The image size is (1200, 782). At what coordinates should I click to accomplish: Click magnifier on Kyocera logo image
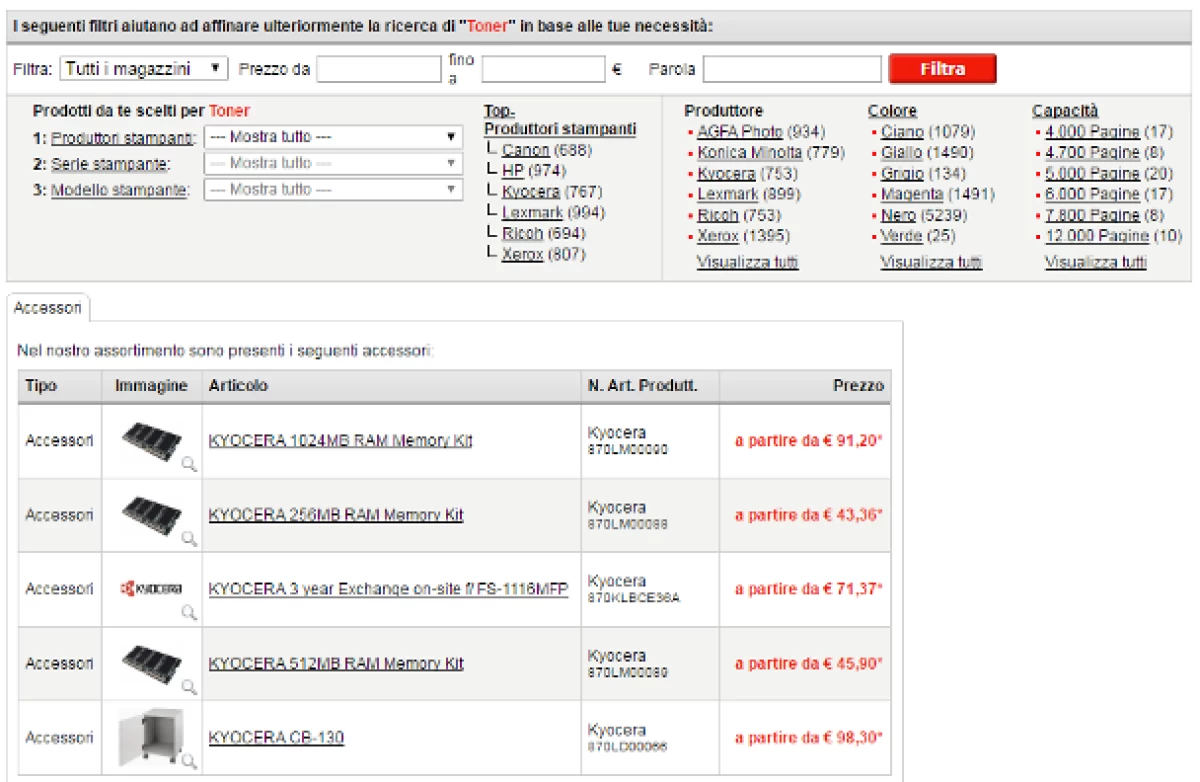pyautogui.click(x=188, y=613)
